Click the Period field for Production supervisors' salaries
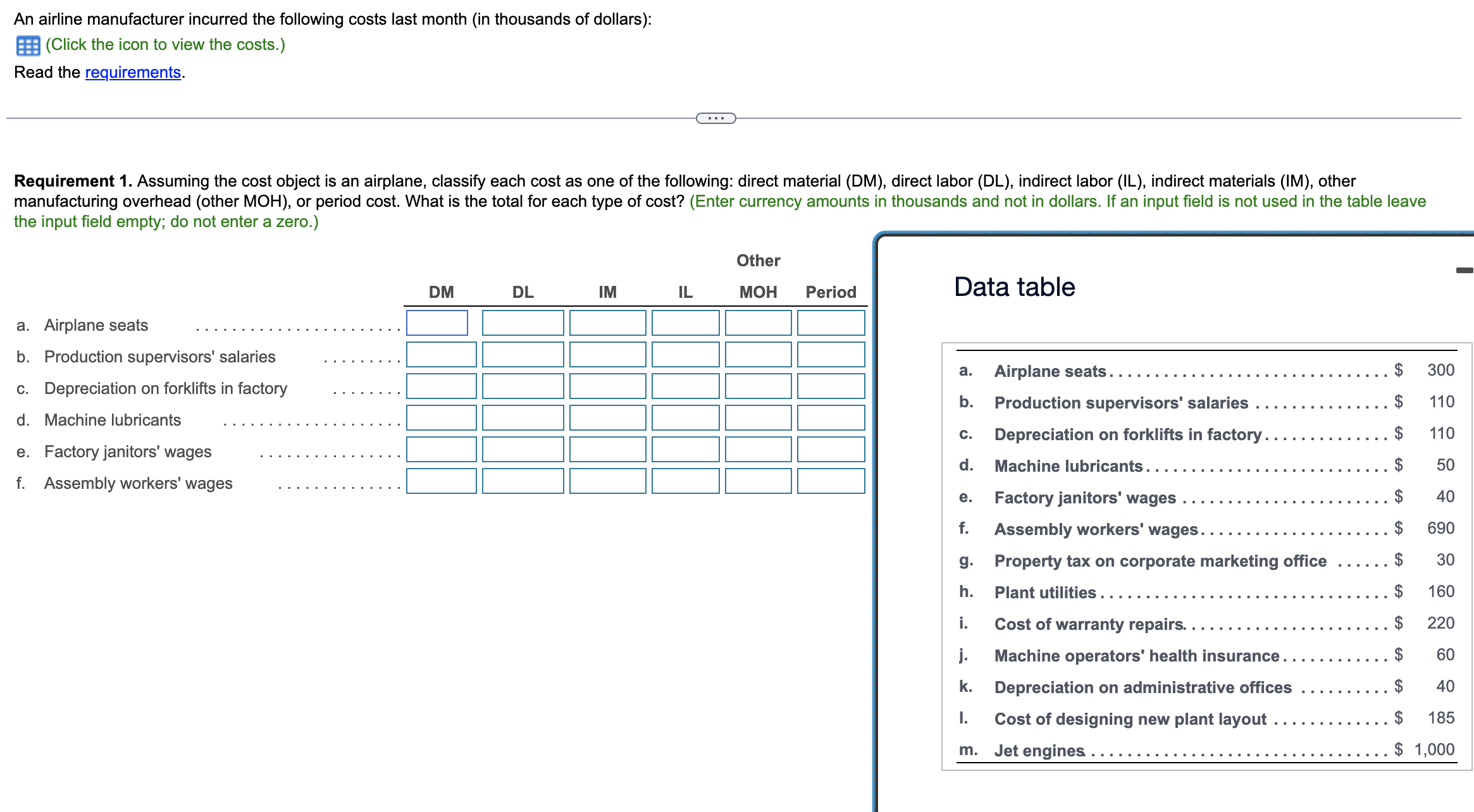The width and height of the screenshot is (1474, 812). pos(831,355)
